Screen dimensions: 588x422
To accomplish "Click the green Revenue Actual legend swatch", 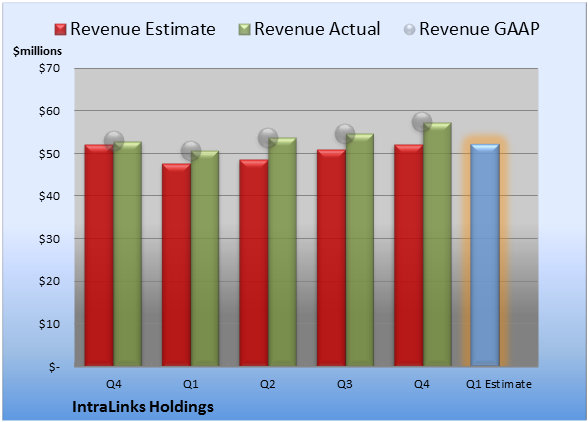I will [244, 30].
